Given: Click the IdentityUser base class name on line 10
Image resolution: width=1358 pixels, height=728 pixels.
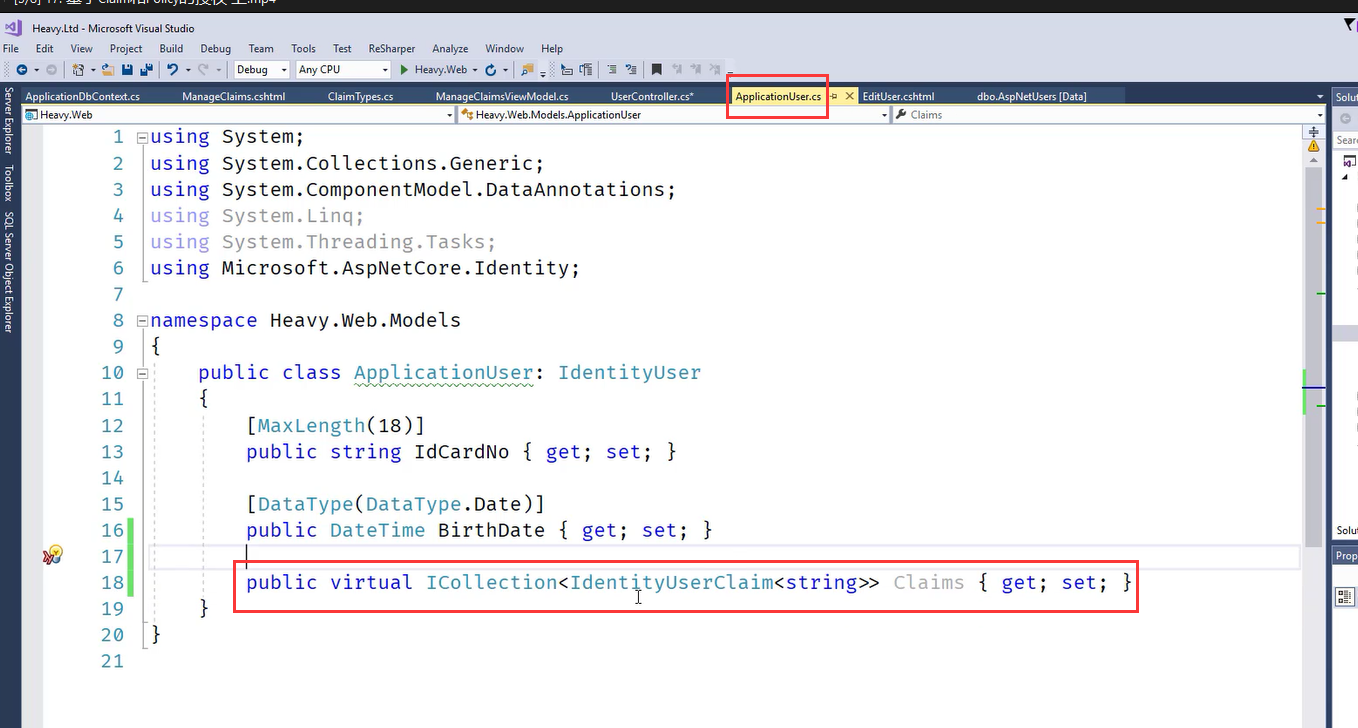Looking at the screenshot, I should coord(629,373).
